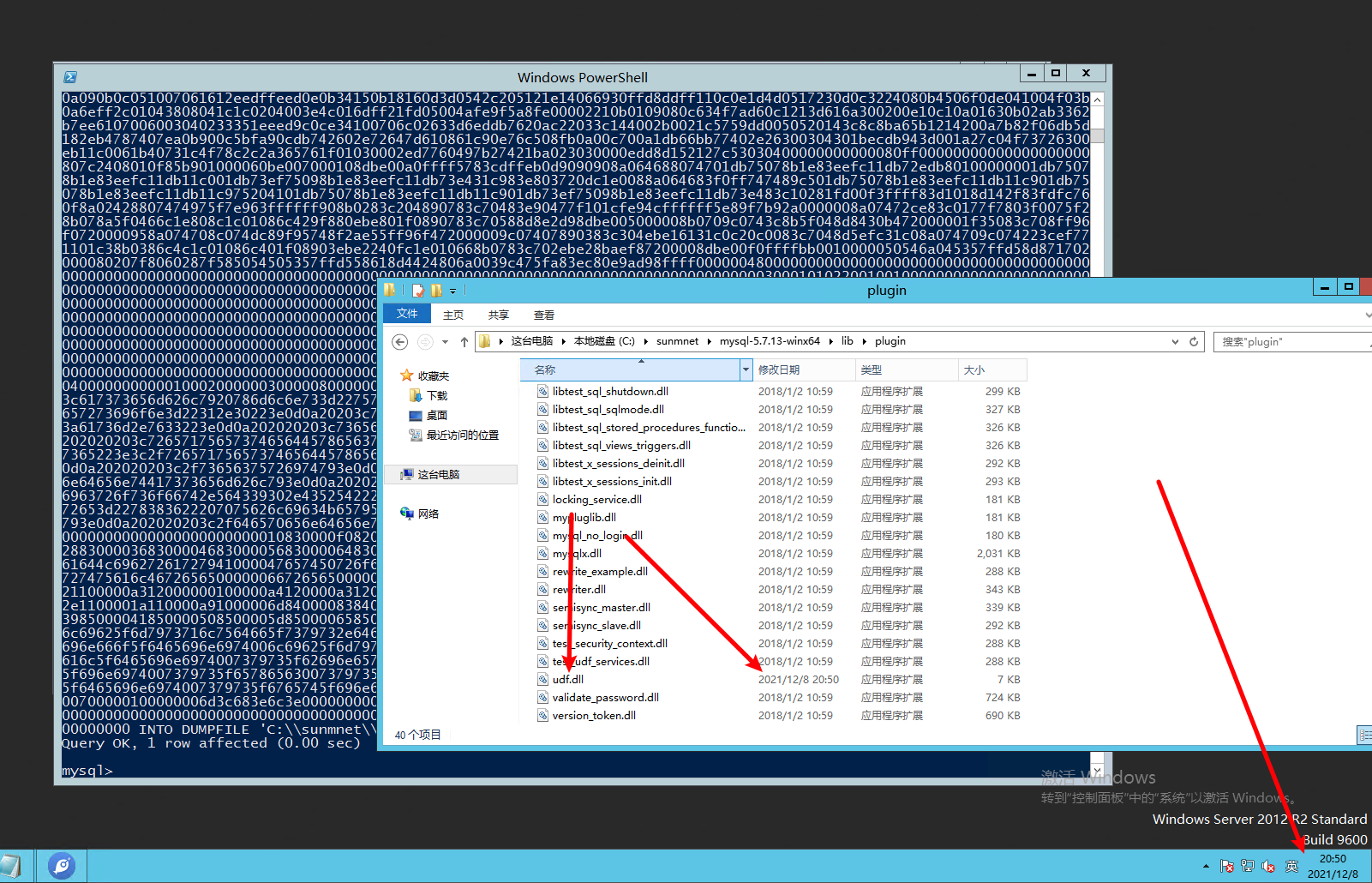Open the Customize Quick Access Toolbar dropdown
This screenshot has width=1372, height=883.
[452, 291]
